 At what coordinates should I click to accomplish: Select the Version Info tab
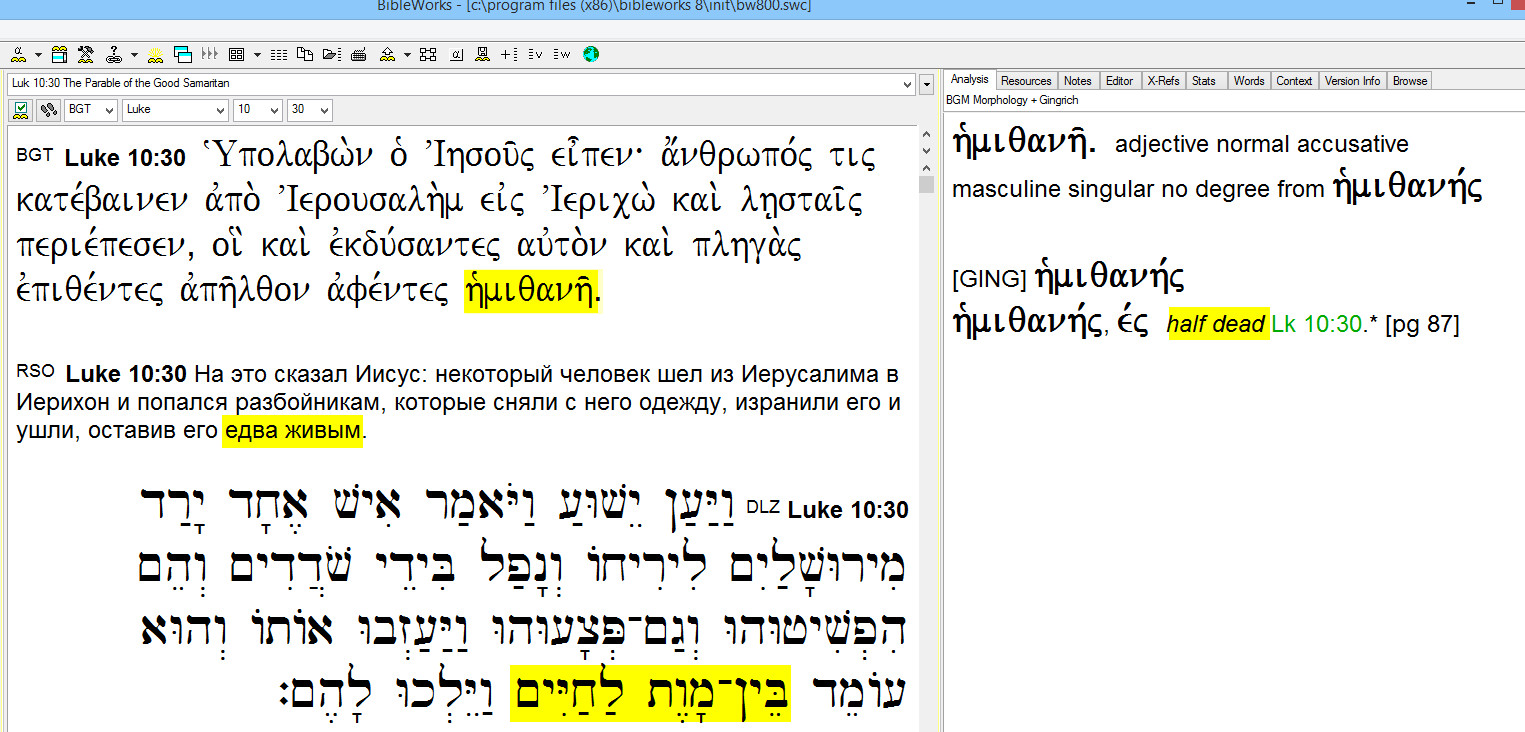pos(1352,81)
